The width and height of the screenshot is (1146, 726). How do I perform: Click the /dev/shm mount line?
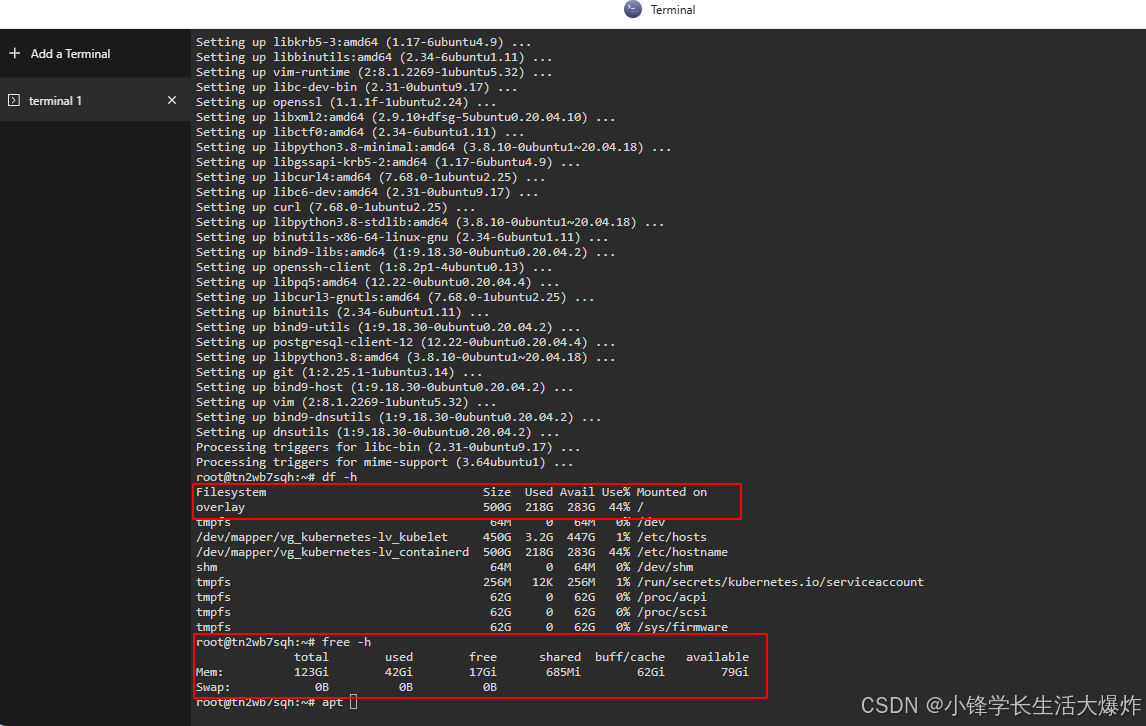[x=660, y=566]
